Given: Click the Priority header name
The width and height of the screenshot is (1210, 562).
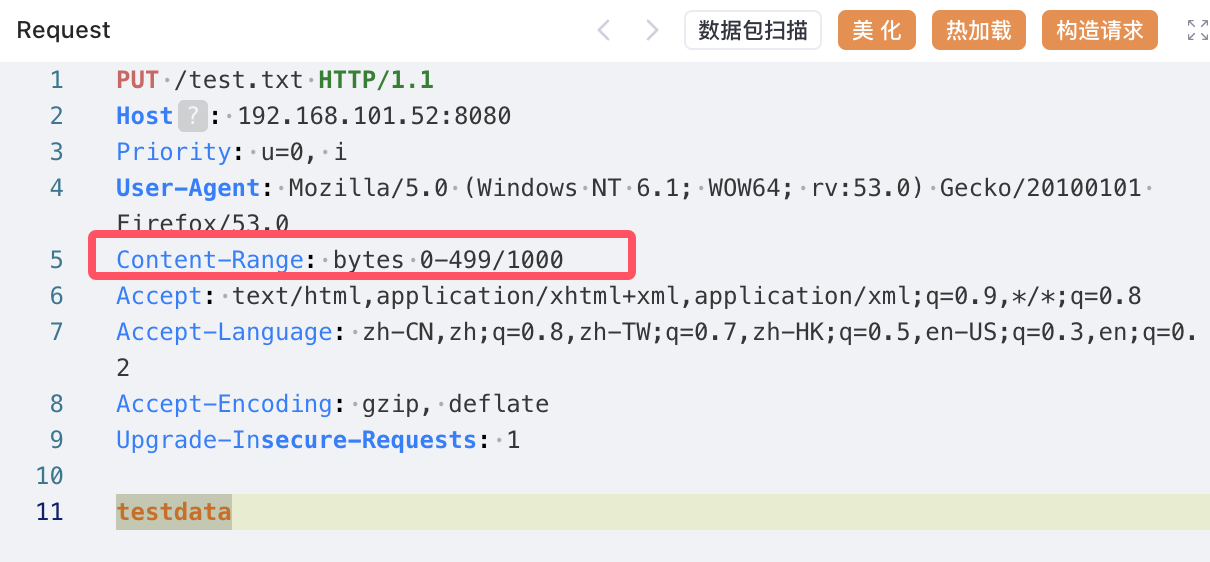Looking at the screenshot, I should pos(174,152).
